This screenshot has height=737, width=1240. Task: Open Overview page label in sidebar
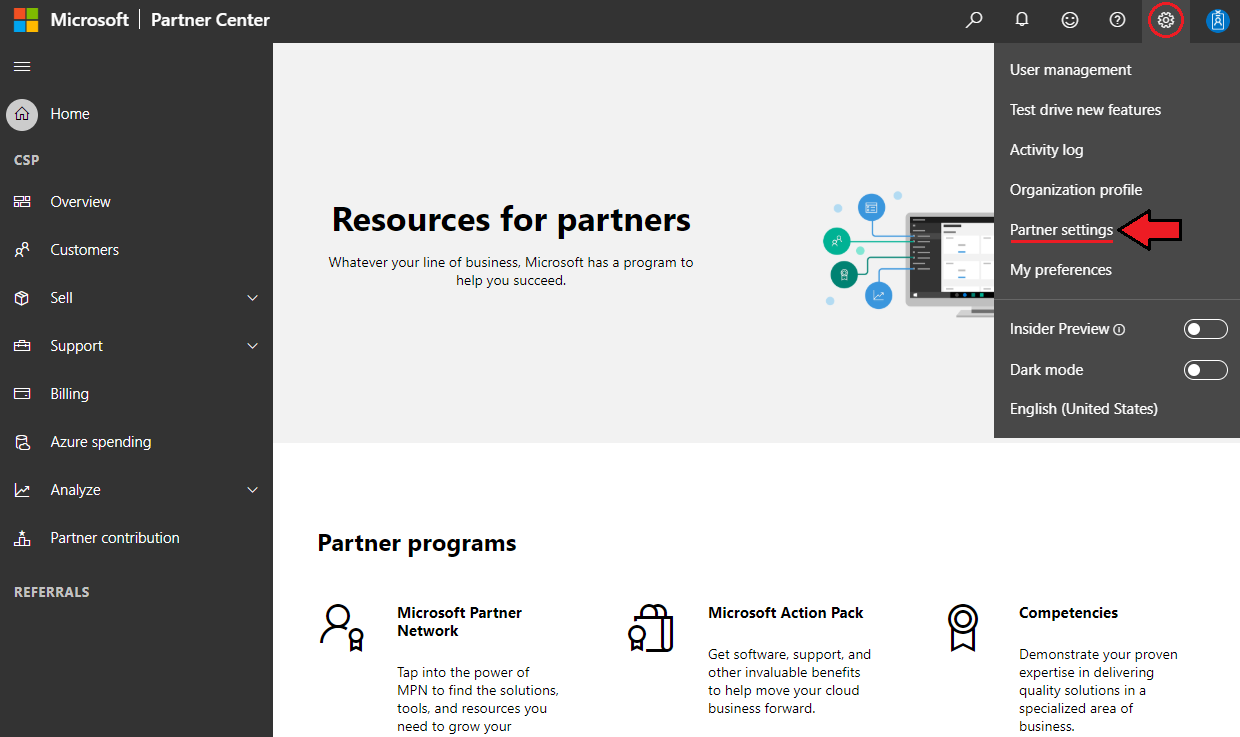[x=80, y=202]
